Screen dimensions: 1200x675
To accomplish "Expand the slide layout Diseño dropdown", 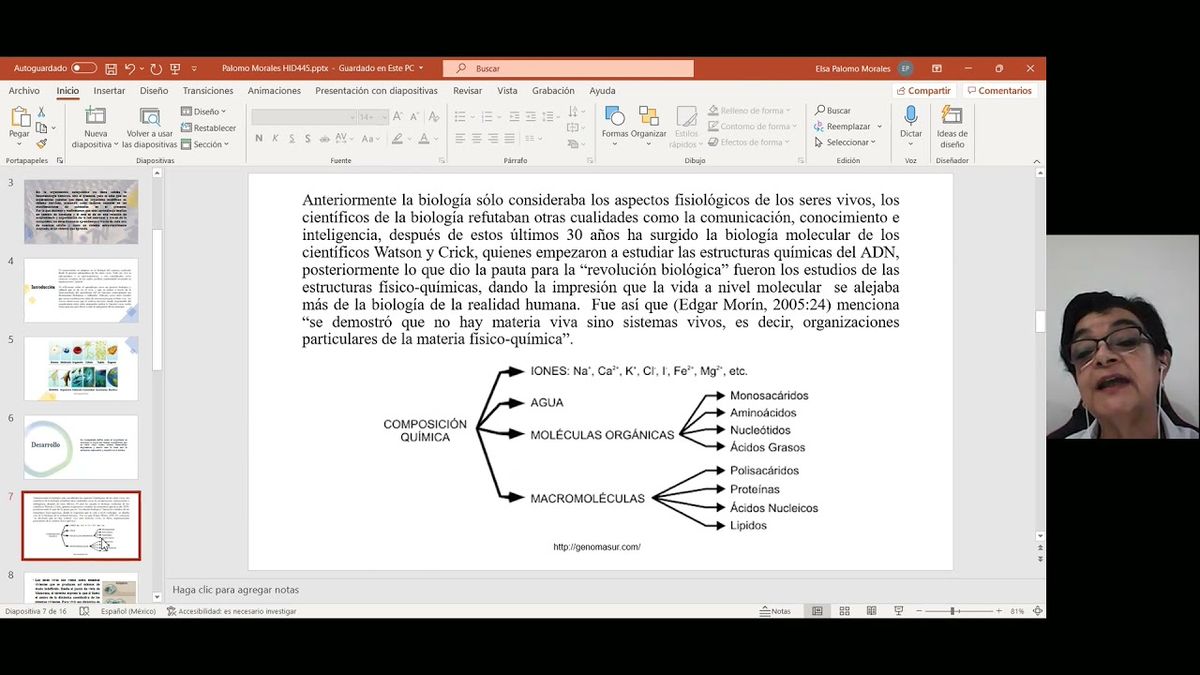I will [x=204, y=112].
